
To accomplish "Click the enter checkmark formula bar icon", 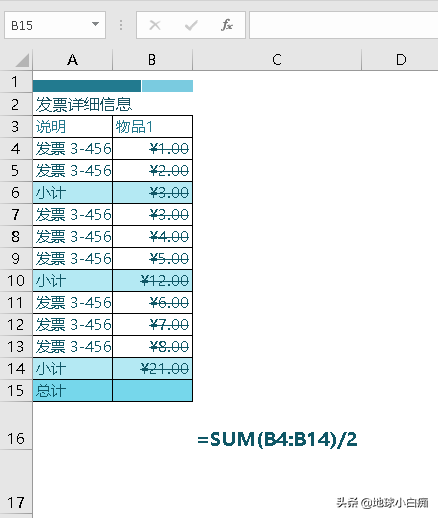I will [x=191, y=25].
